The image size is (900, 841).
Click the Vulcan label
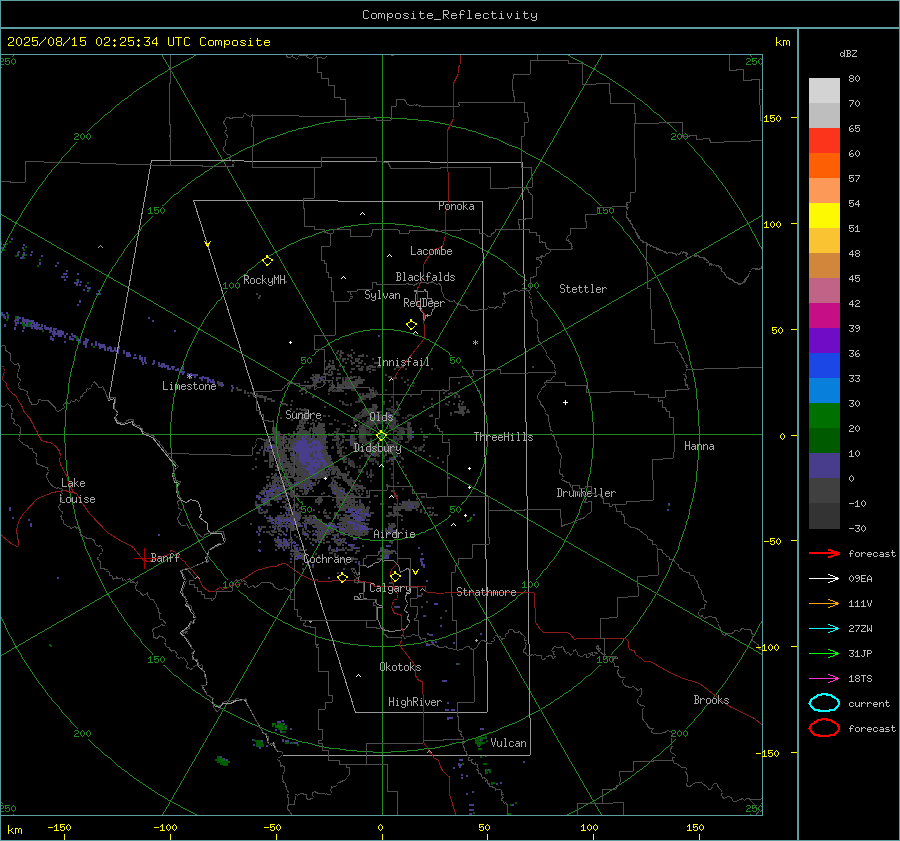[x=508, y=743]
